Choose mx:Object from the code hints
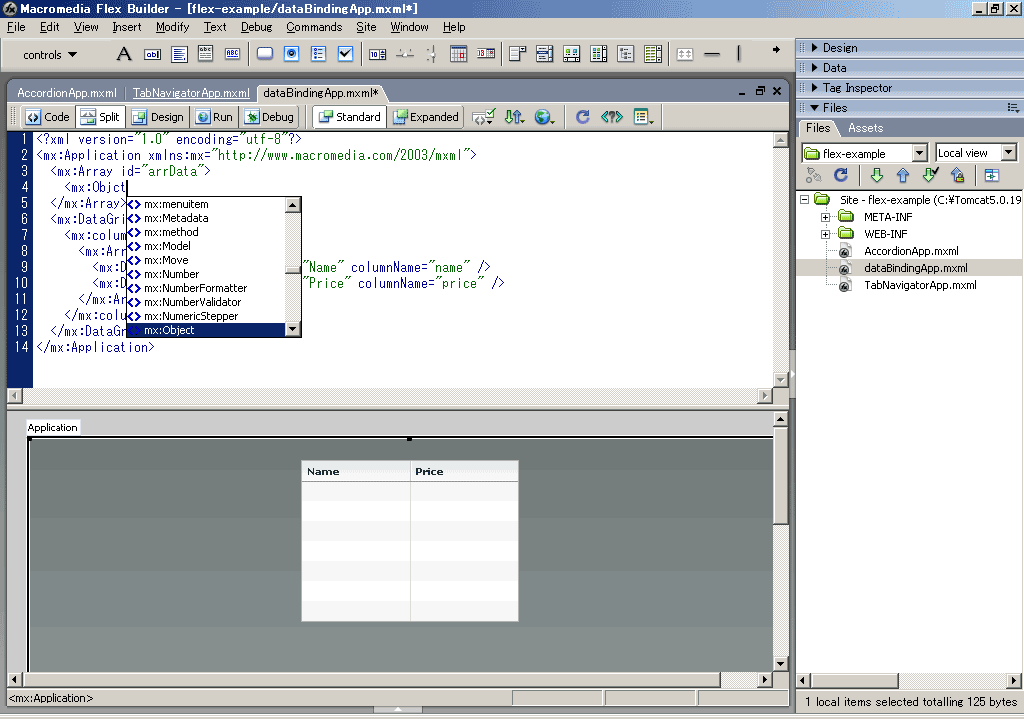 (x=206, y=330)
